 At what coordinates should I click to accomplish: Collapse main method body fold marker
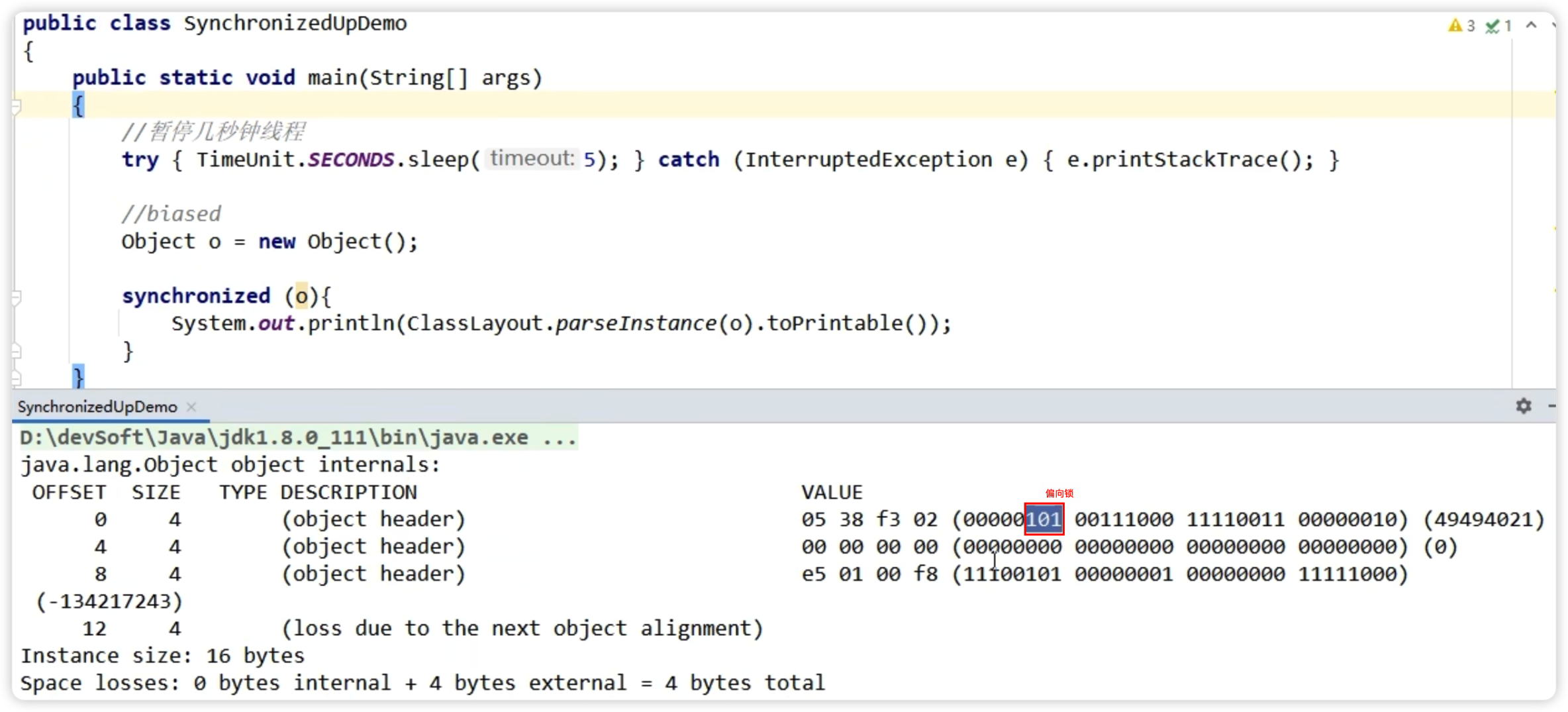click(17, 105)
